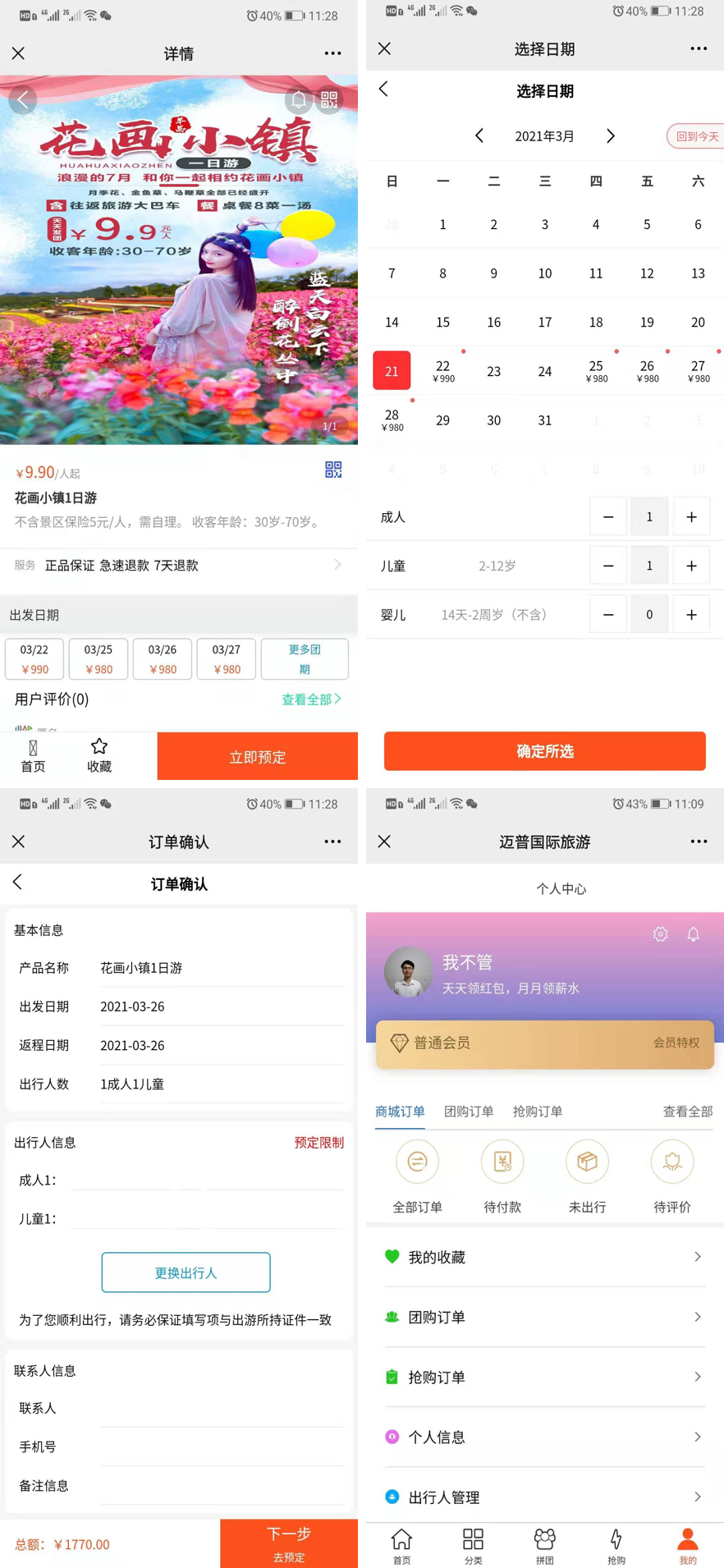Increase the adult count with the plus button
Screen dimensions: 724x1568
click(x=691, y=516)
